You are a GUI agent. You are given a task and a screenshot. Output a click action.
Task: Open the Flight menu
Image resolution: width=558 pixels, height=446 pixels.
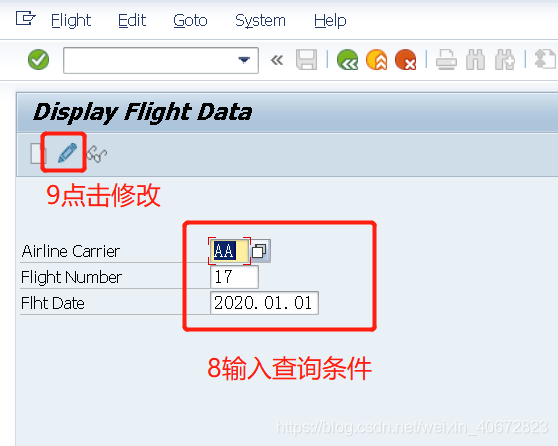click(71, 20)
